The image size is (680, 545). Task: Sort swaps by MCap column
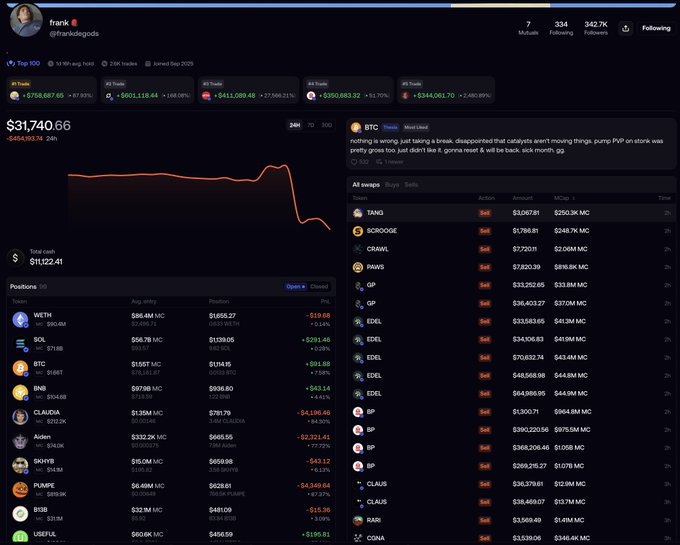point(564,198)
